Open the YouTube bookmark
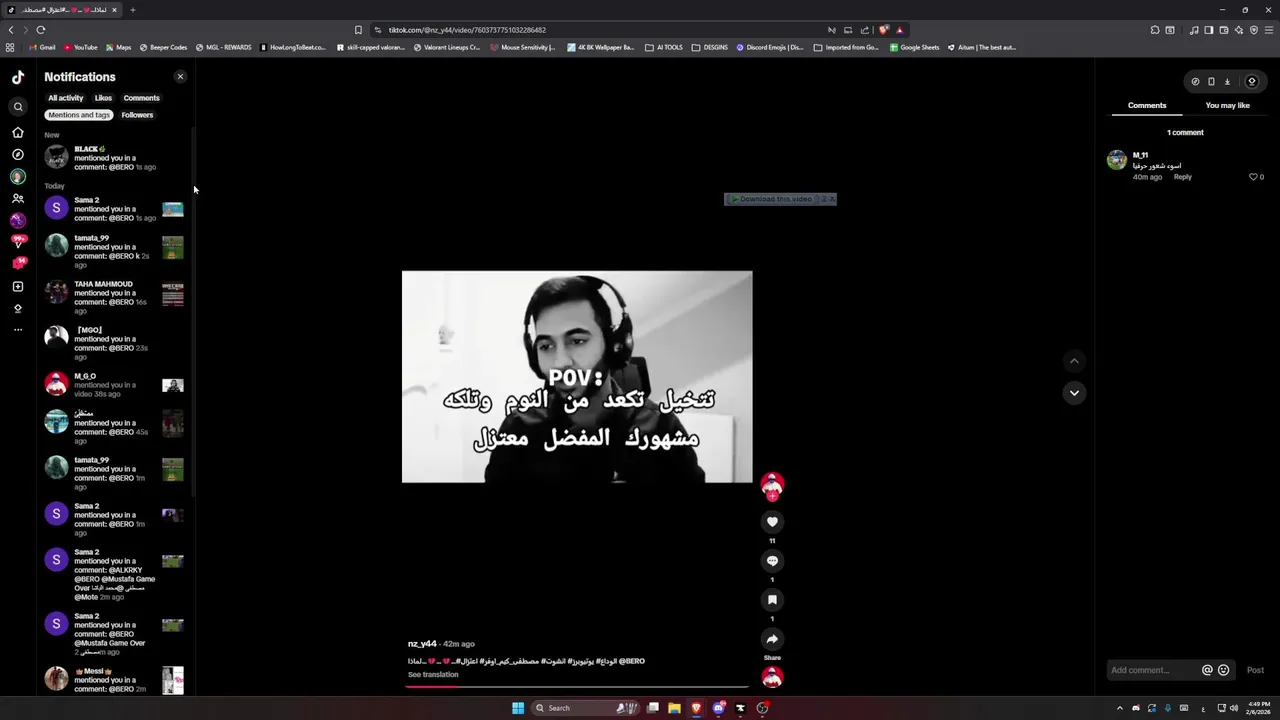Screen dimensions: 1280x720 (80, 47)
